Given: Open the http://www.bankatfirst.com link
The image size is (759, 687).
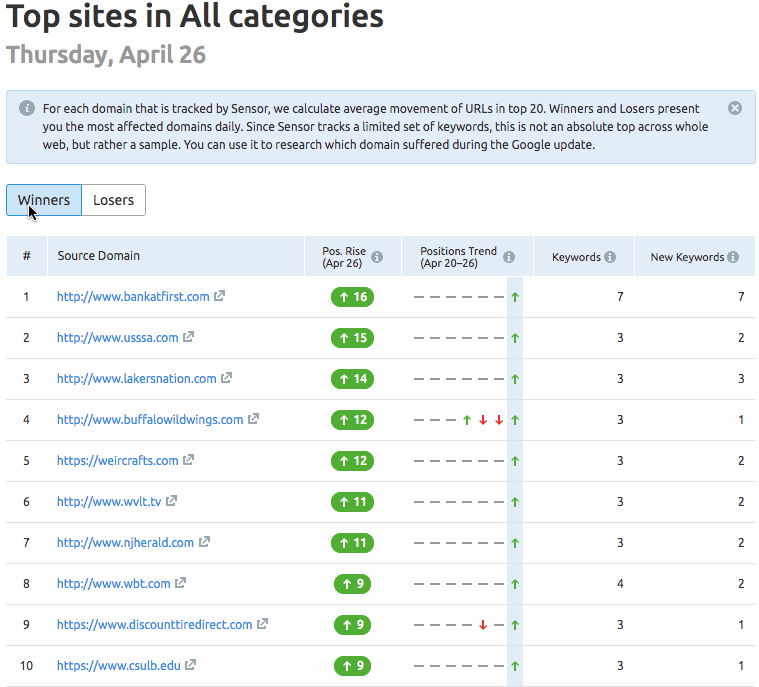Looking at the screenshot, I should pyautogui.click(x=133, y=297).
